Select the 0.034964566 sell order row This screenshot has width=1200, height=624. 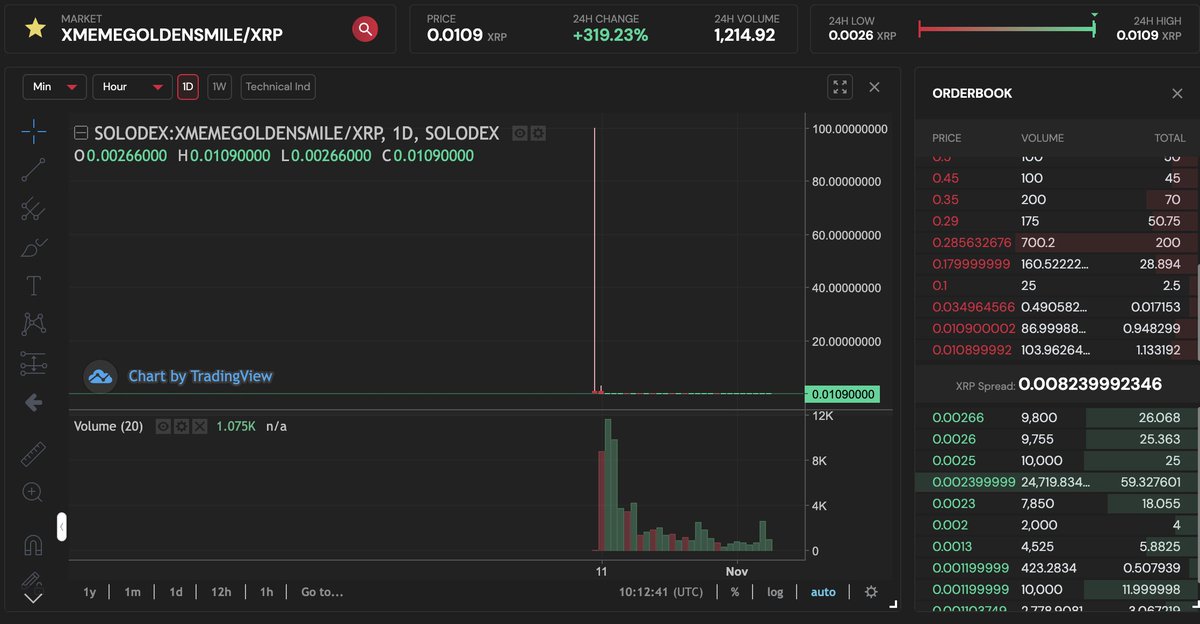[1057, 307]
